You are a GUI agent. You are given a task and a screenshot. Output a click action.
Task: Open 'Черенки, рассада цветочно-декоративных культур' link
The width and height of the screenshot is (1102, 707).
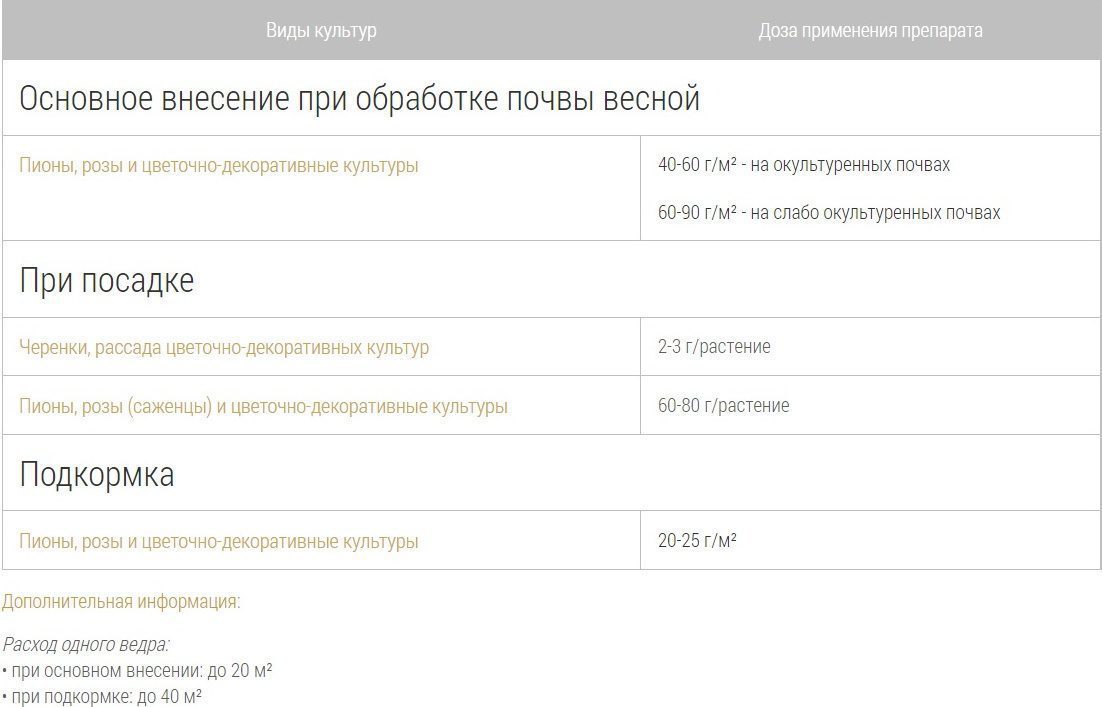coord(224,348)
